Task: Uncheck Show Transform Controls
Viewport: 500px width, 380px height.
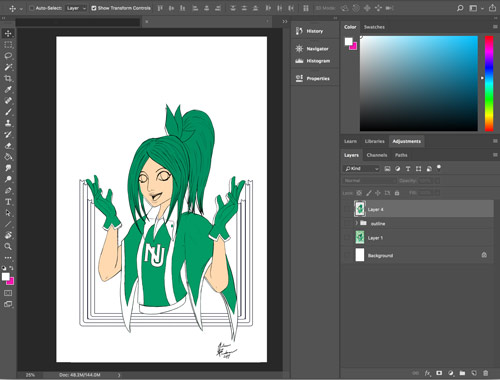Action: [94, 8]
